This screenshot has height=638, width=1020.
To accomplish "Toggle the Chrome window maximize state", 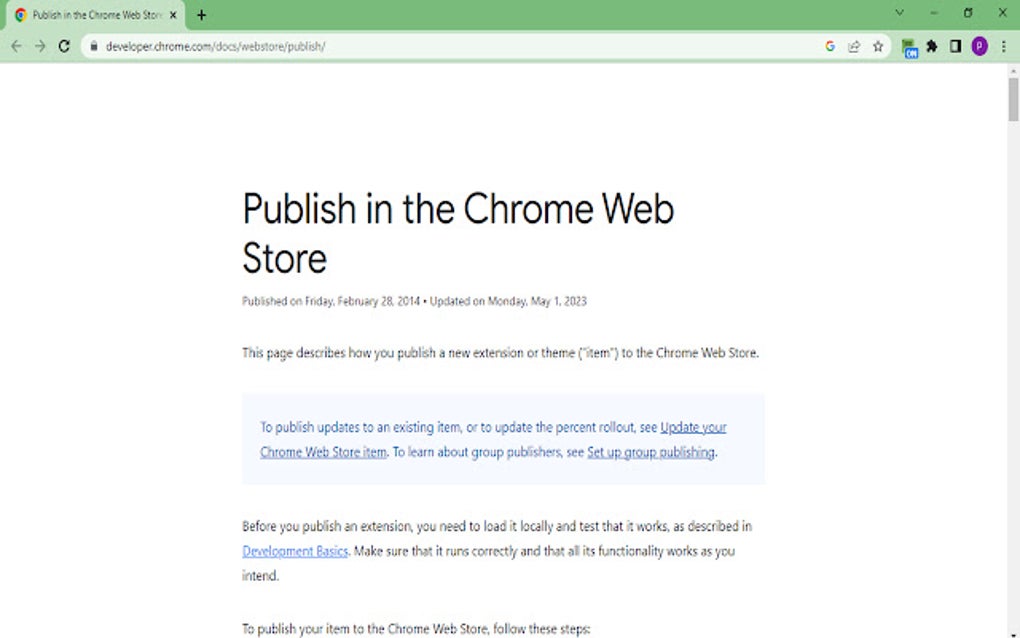I will pos(967,13).
